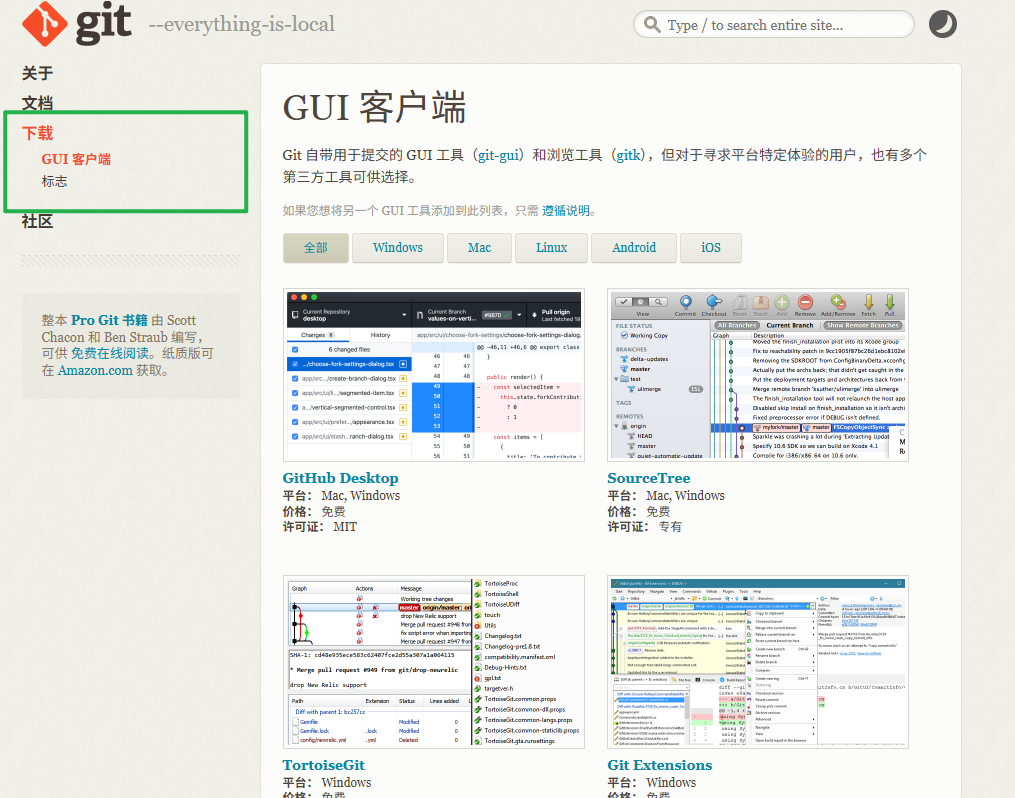
Task: Open the 下载 sidebar section
Action: click(38, 133)
